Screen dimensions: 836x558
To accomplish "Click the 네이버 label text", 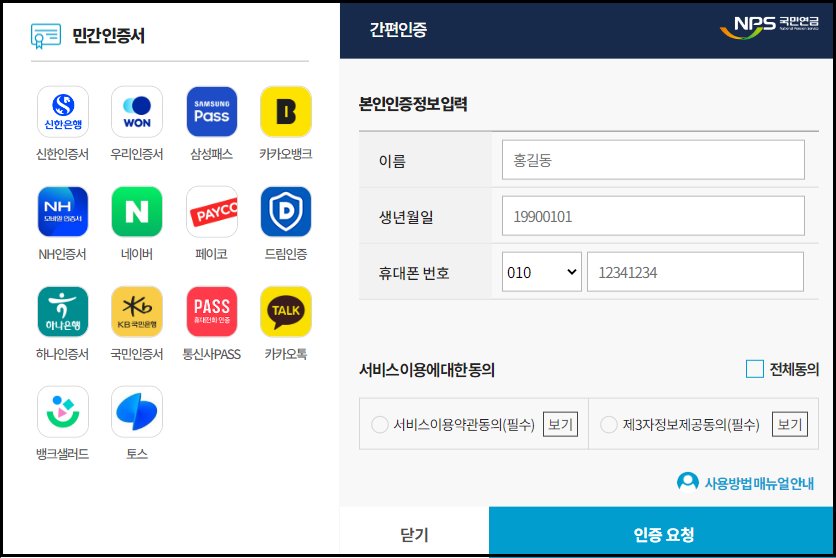I will (137, 254).
